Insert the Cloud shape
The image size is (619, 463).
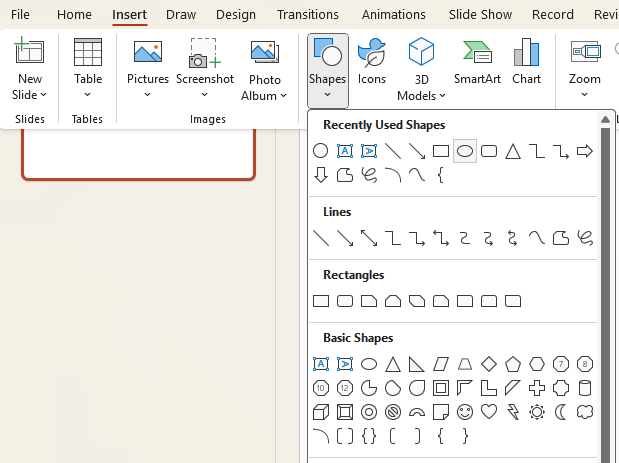pos(586,412)
